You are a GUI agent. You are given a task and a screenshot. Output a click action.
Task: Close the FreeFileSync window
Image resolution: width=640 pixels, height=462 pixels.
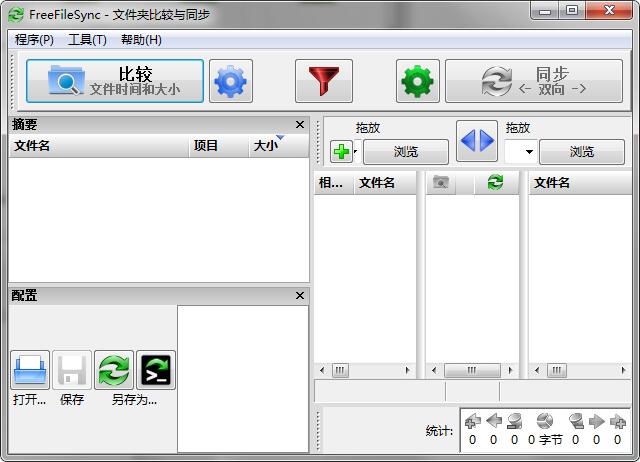coord(609,11)
